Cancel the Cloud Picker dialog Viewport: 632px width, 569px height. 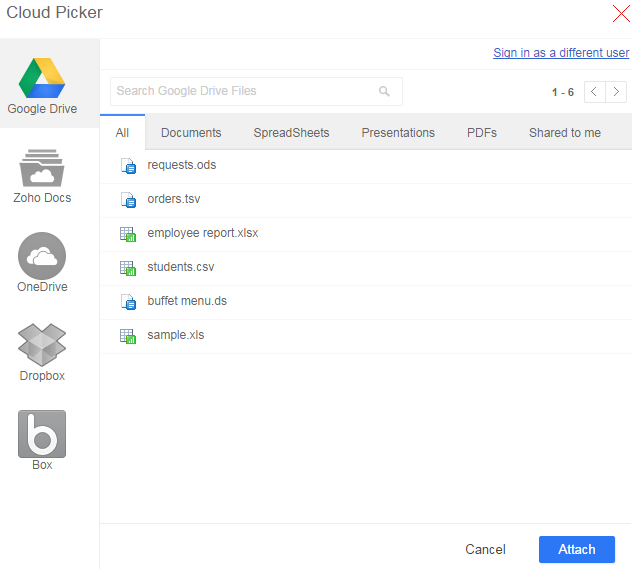485,549
